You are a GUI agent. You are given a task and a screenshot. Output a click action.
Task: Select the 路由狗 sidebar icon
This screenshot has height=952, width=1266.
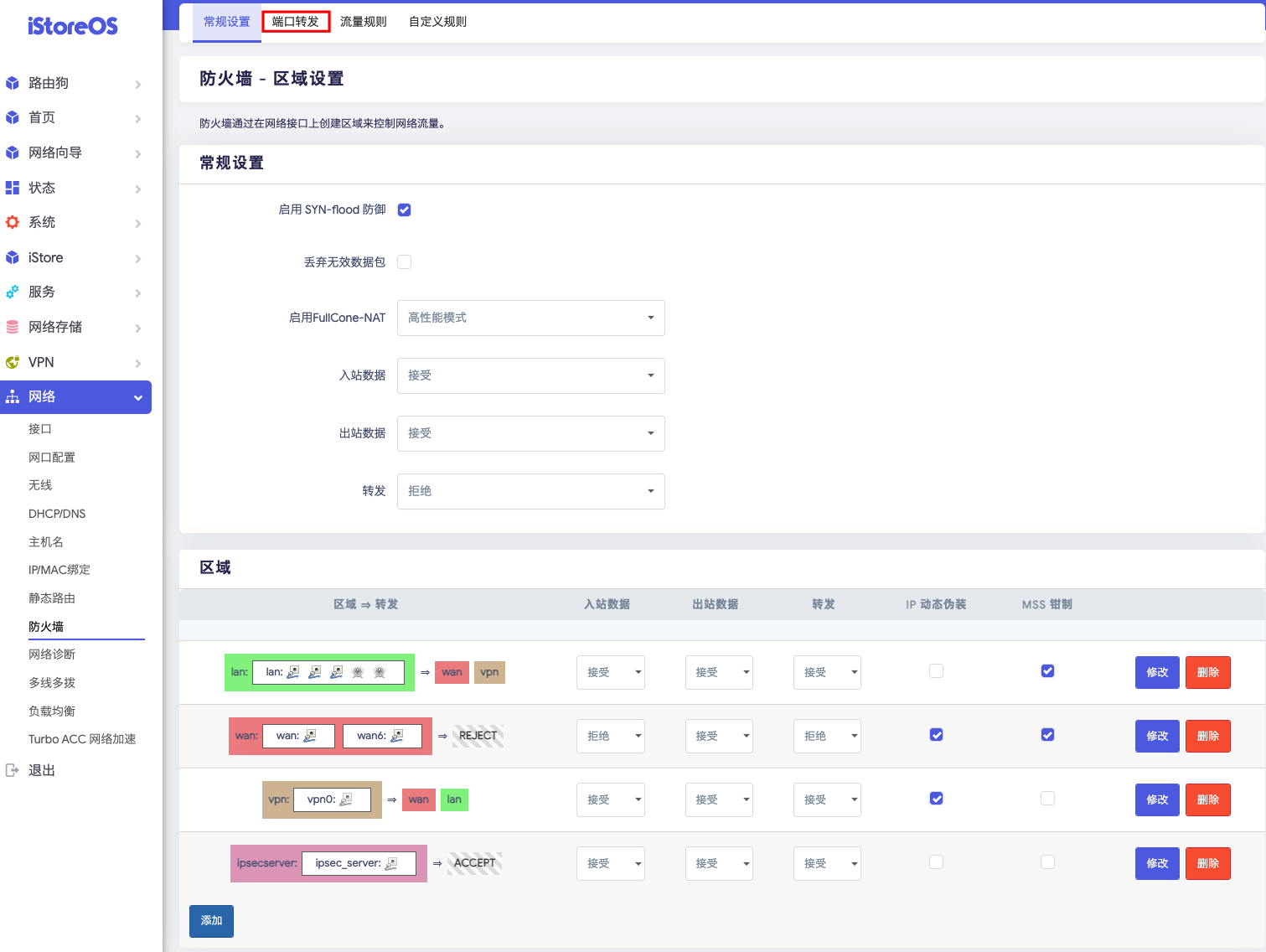[13, 83]
